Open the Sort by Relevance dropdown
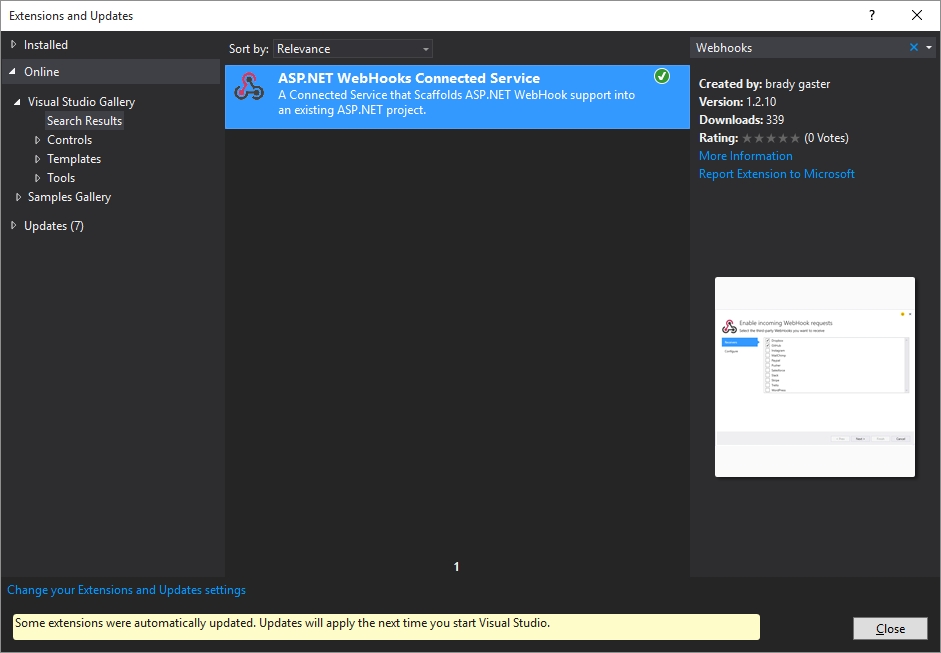941x653 pixels. coord(353,49)
